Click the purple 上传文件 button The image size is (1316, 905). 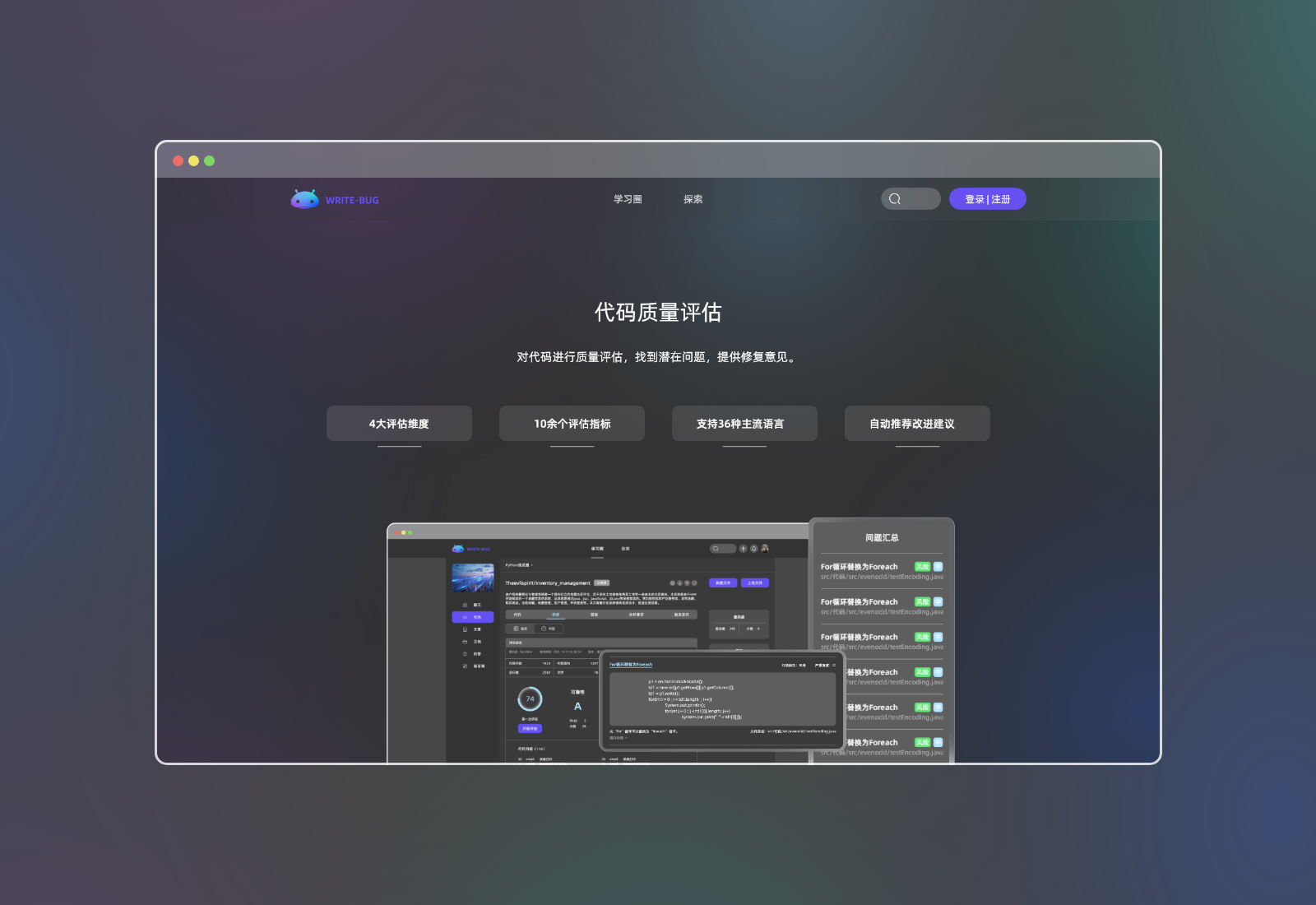[x=755, y=582]
